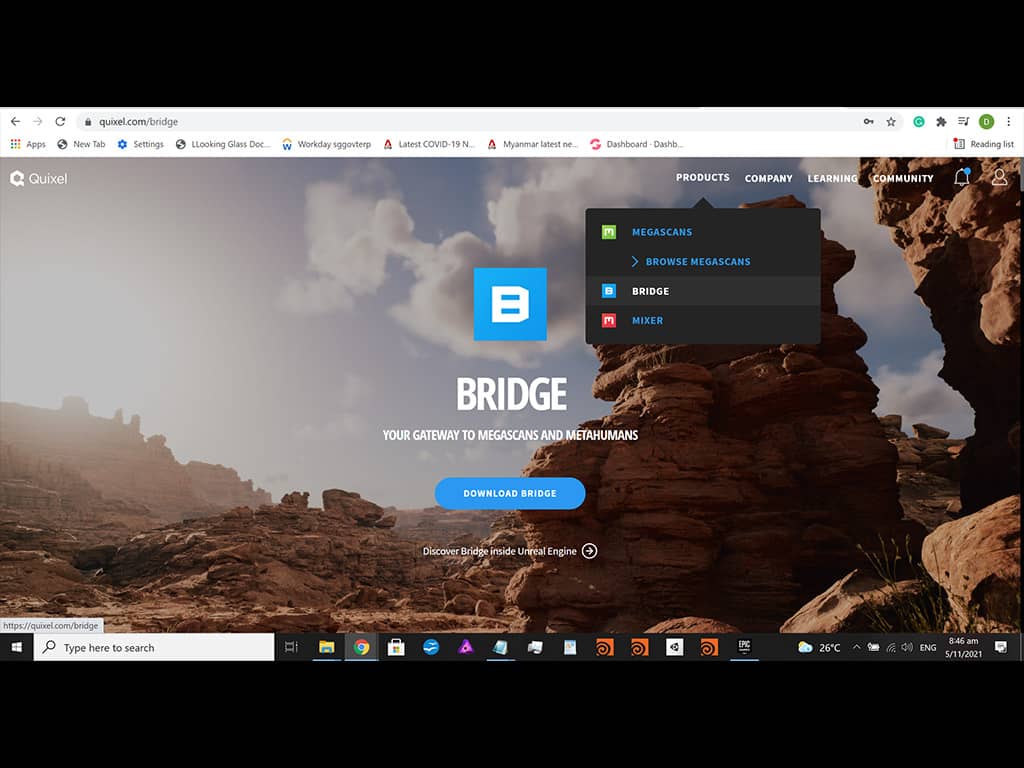Open File Explorer from taskbar
The height and width of the screenshot is (768, 1024).
(327, 647)
